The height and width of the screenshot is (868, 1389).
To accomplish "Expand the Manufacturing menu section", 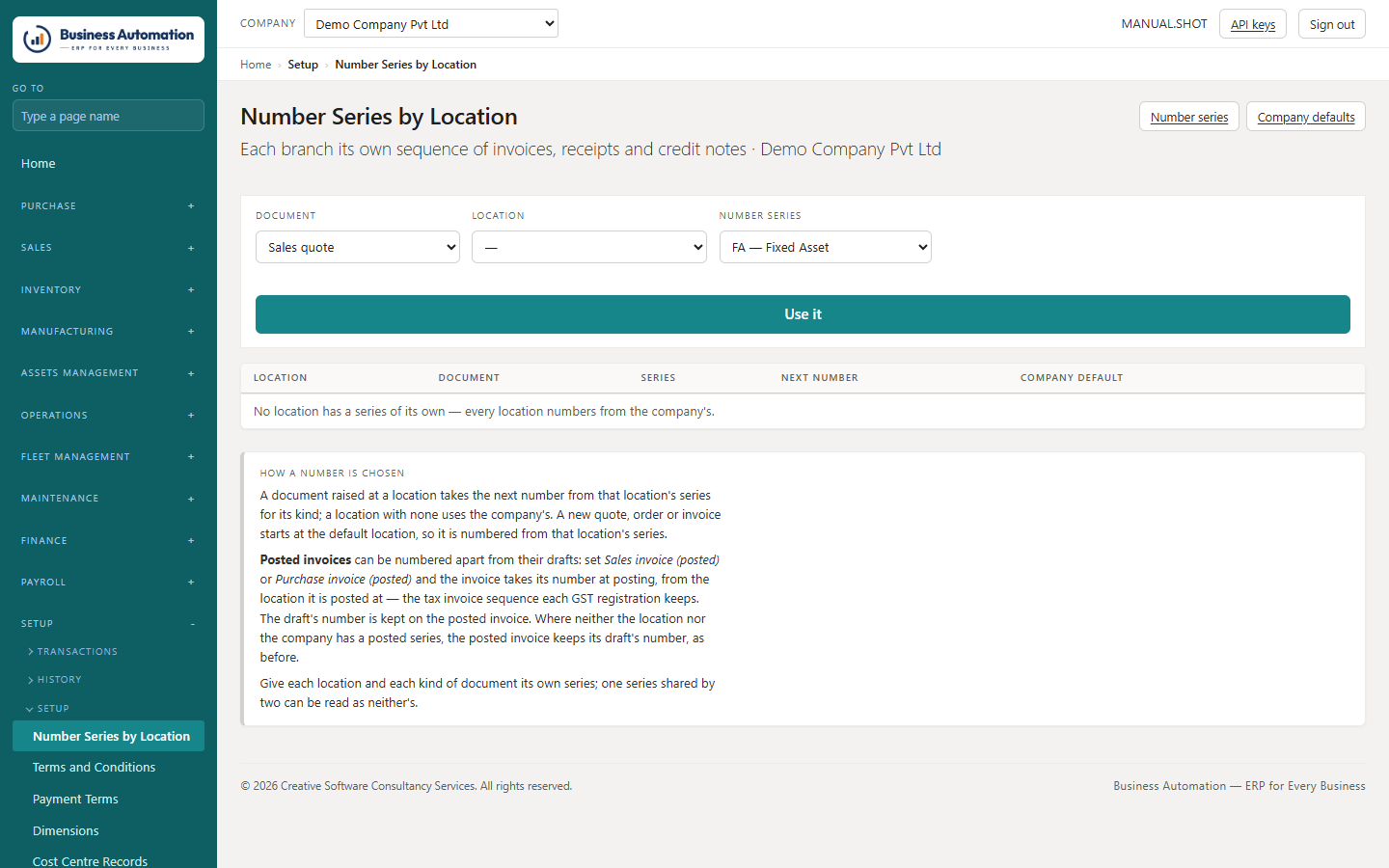I will [108, 331].
